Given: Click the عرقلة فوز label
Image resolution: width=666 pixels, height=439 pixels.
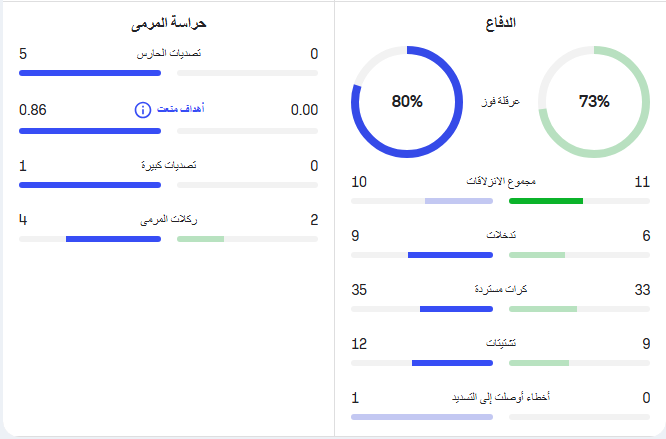Looking at the screenshot, I should tap(500, 101).
